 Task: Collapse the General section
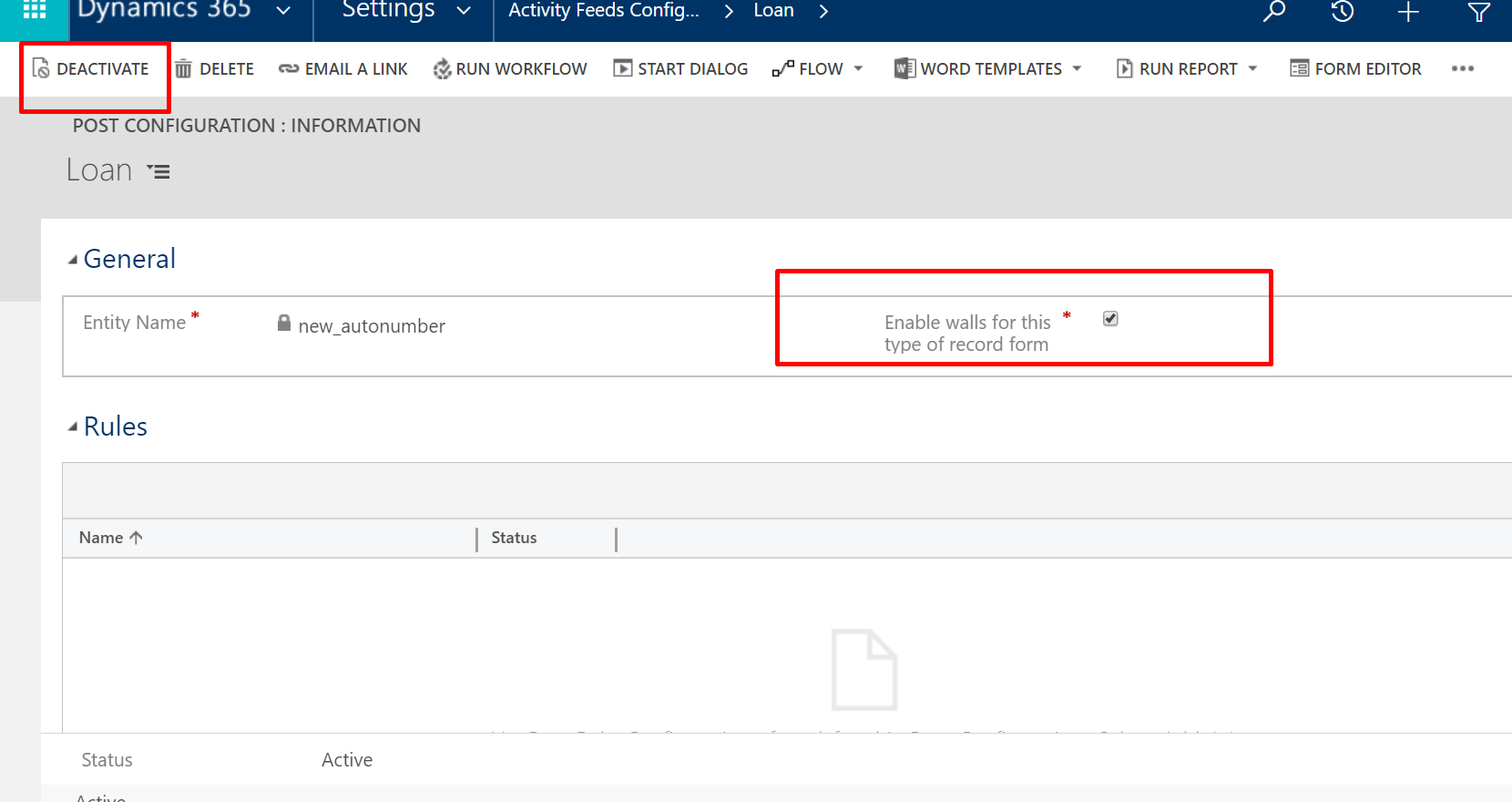click(x=73, y=261)
